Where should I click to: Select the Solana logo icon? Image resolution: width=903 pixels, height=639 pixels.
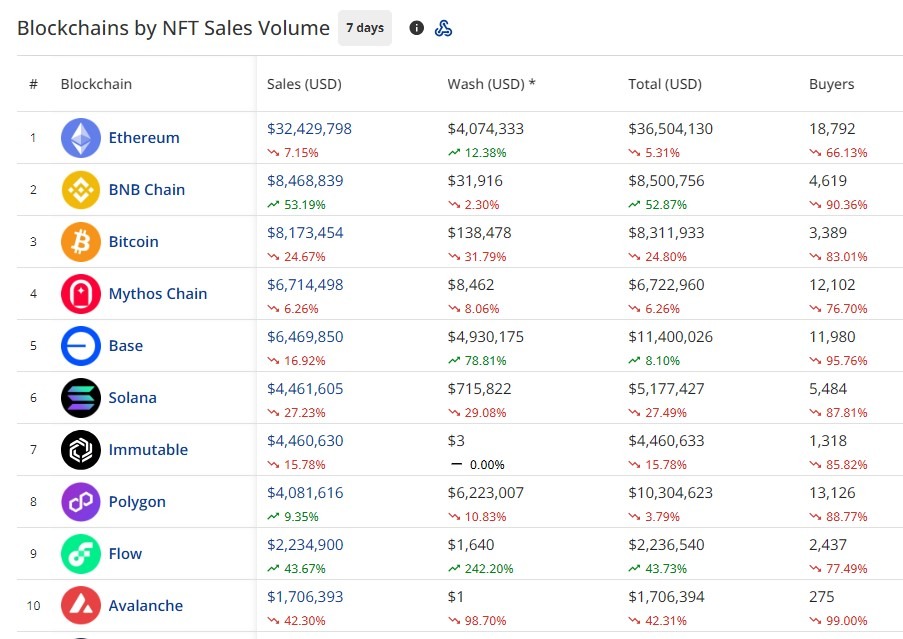click(80, 398)
